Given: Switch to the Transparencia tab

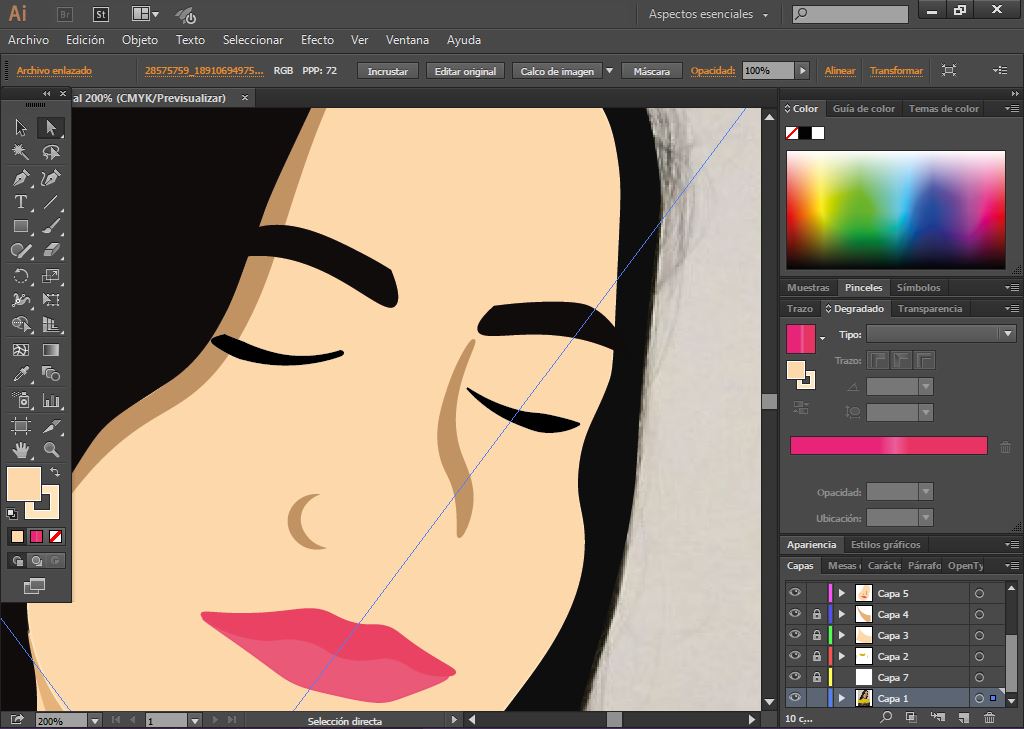Looking at the screenshot, I should pos(929,308).
